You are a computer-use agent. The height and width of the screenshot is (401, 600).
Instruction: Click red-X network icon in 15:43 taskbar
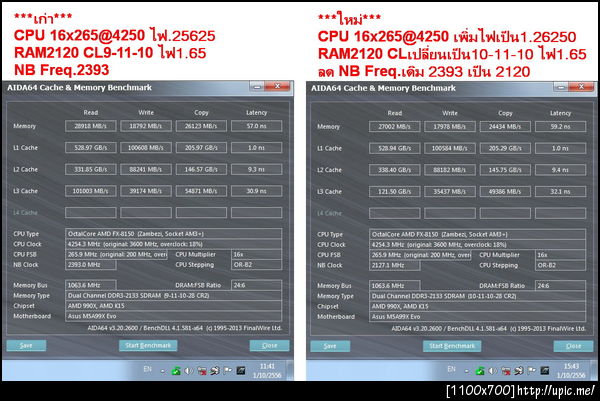click(x=505, y=370)
